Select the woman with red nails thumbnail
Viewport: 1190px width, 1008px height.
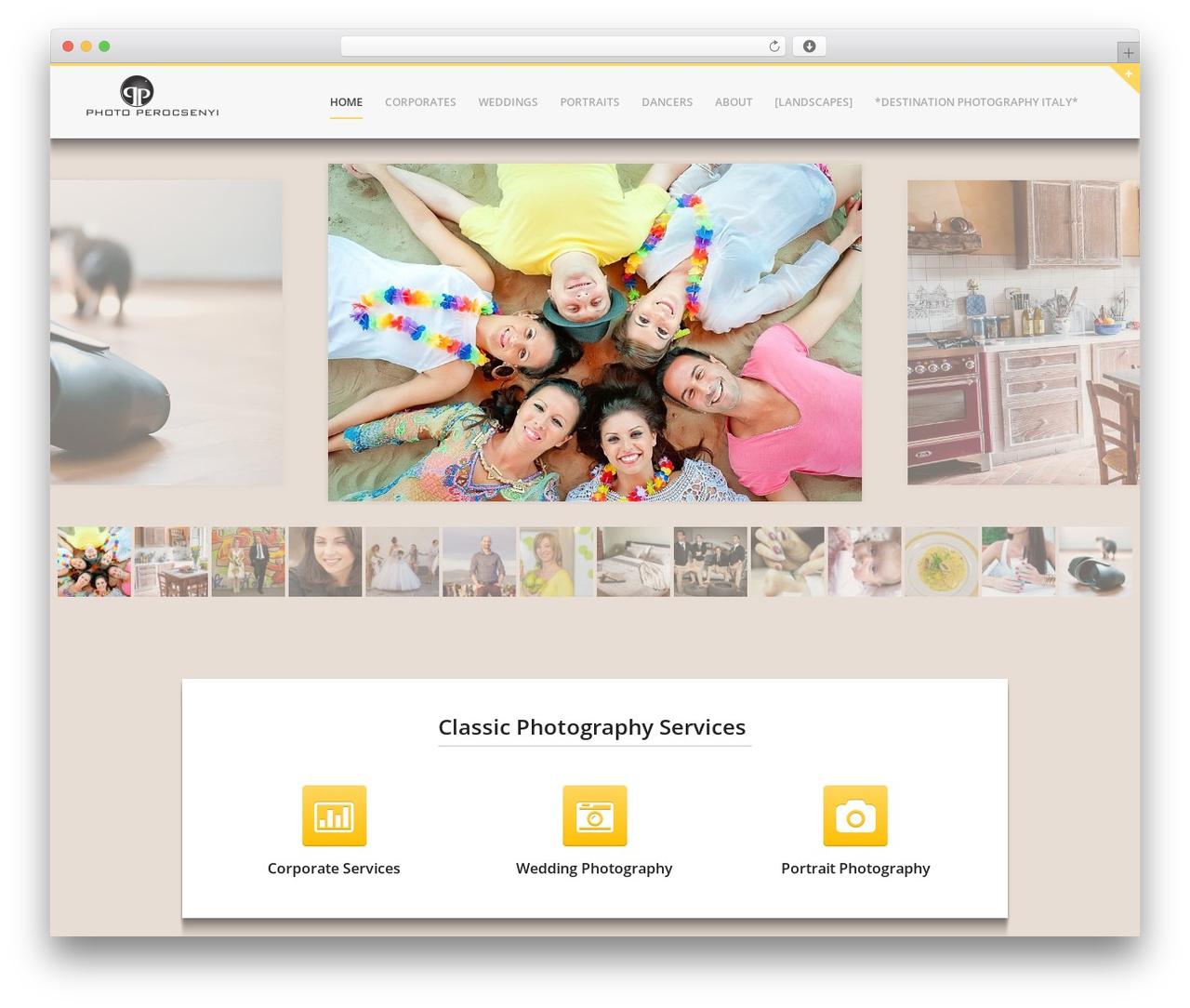(1019, 562)
